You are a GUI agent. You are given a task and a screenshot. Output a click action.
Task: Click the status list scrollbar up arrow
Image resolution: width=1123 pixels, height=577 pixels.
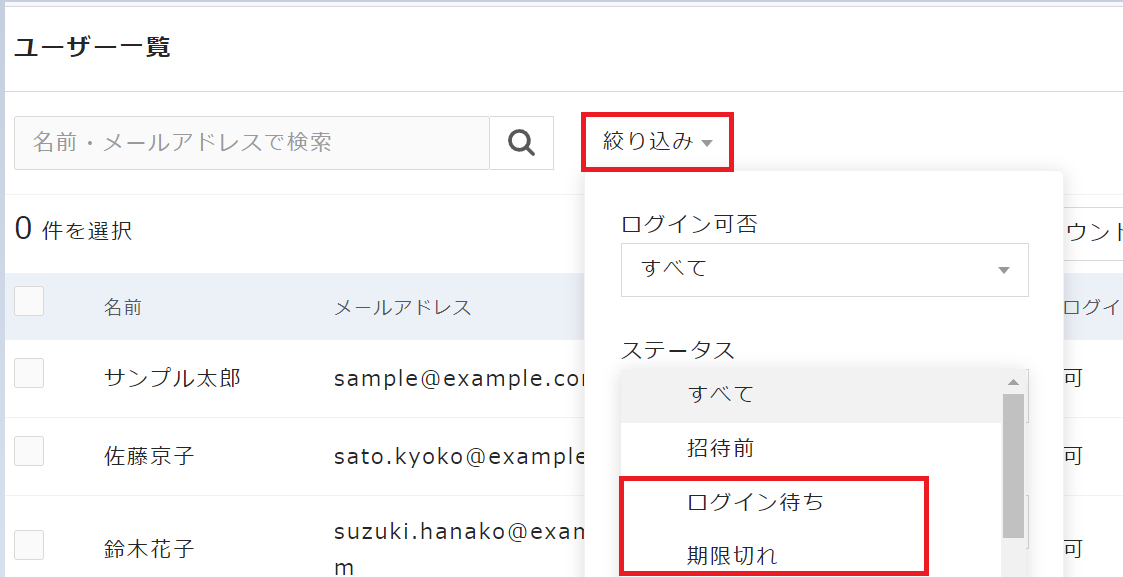pyautogui.click(x=1013, y=381)
